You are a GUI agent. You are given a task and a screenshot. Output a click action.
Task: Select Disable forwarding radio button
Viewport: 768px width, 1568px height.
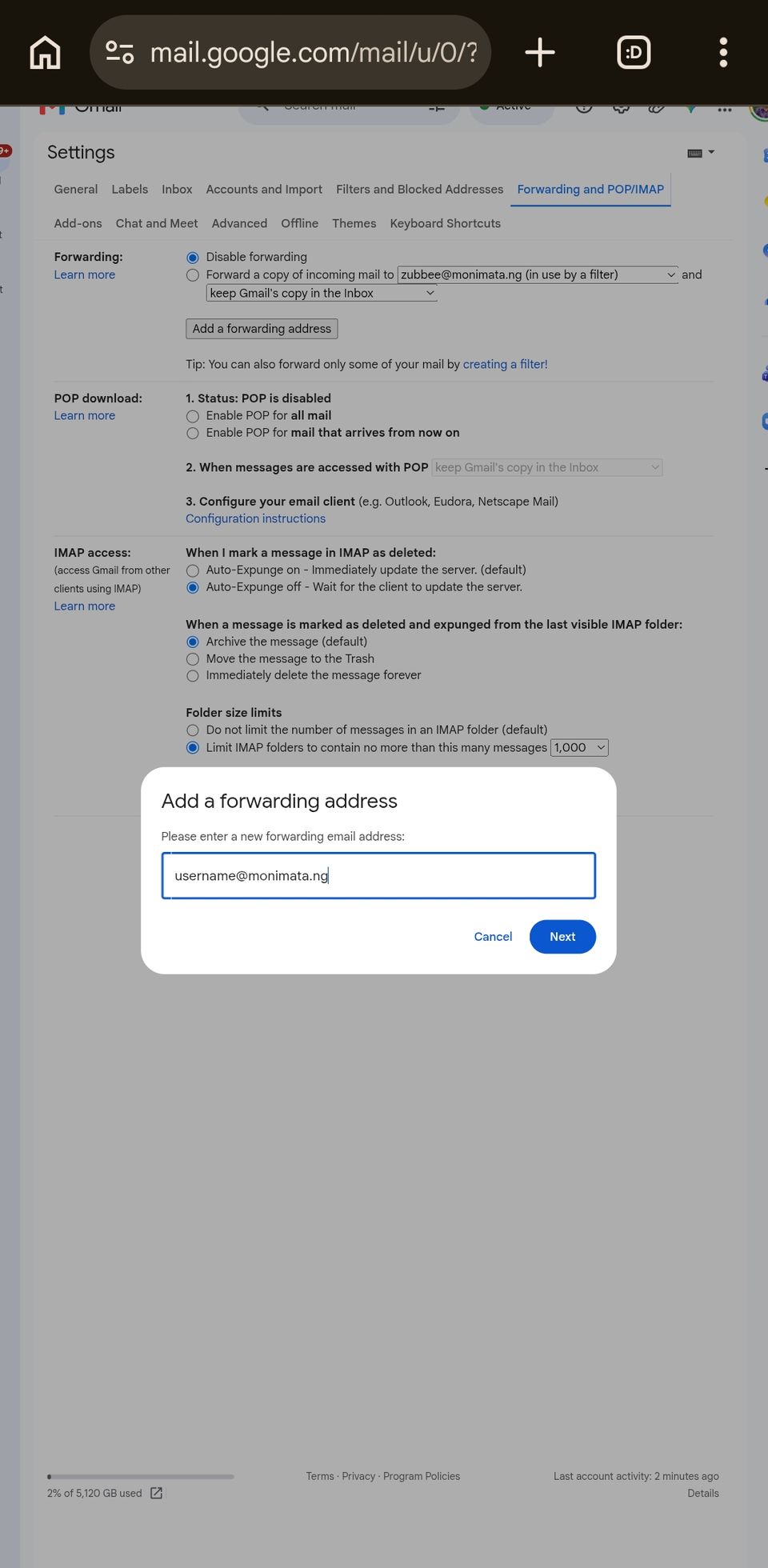[193, 258]
